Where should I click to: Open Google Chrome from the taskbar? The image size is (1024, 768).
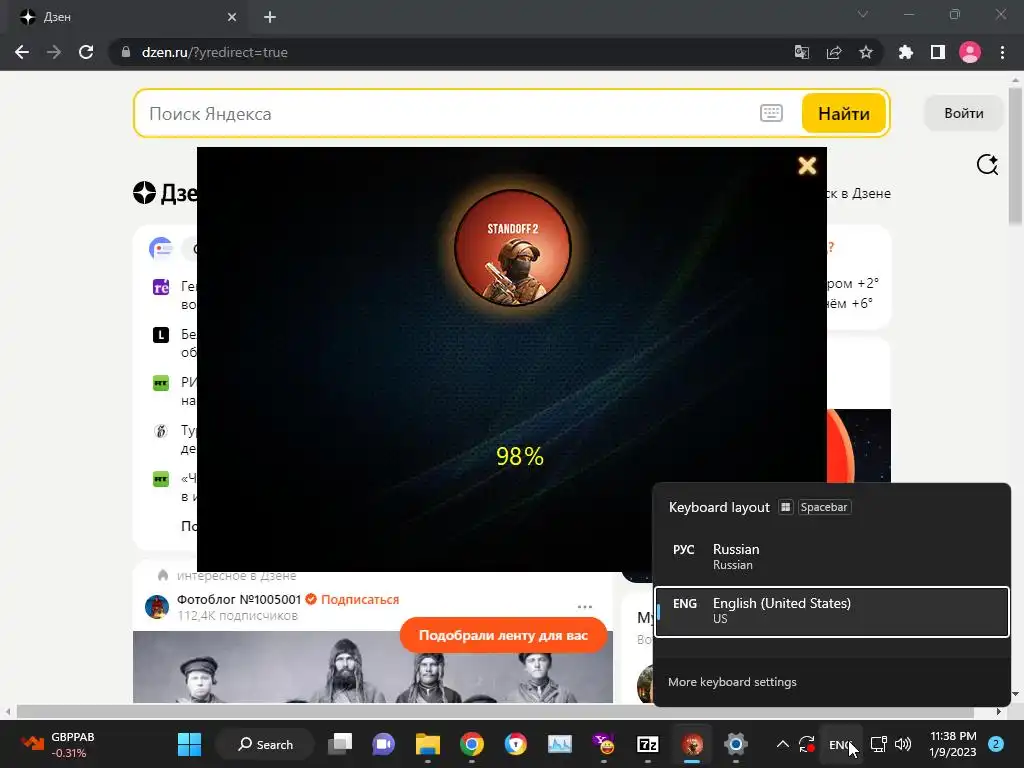coord(472,744)
